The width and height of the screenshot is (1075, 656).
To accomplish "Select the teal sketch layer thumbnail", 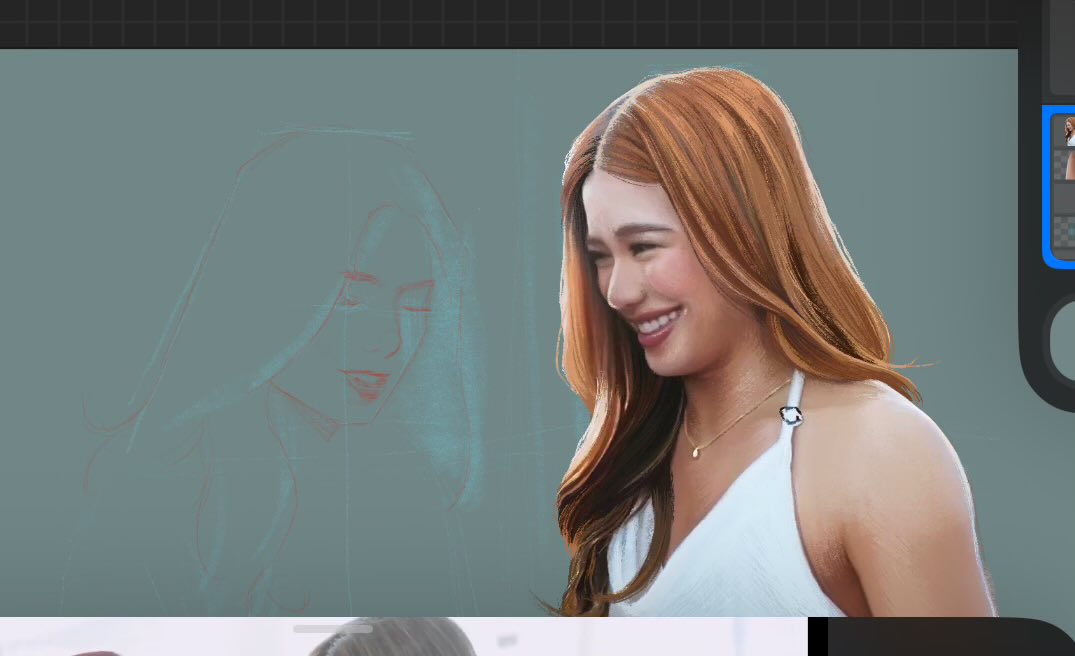I will (1064, 232).
